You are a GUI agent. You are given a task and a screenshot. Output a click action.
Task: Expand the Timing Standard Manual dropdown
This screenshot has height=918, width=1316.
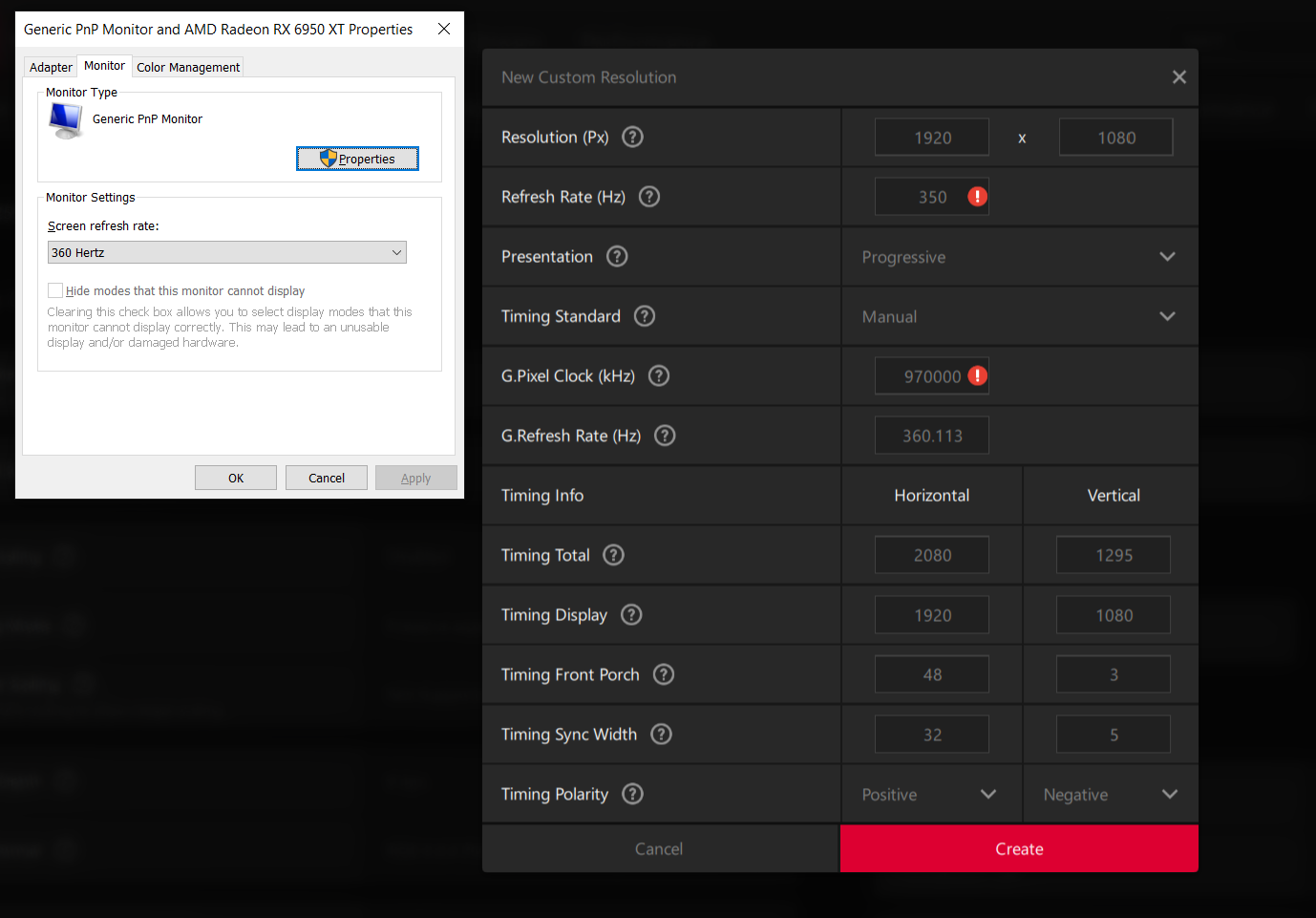pos(1019,316)
